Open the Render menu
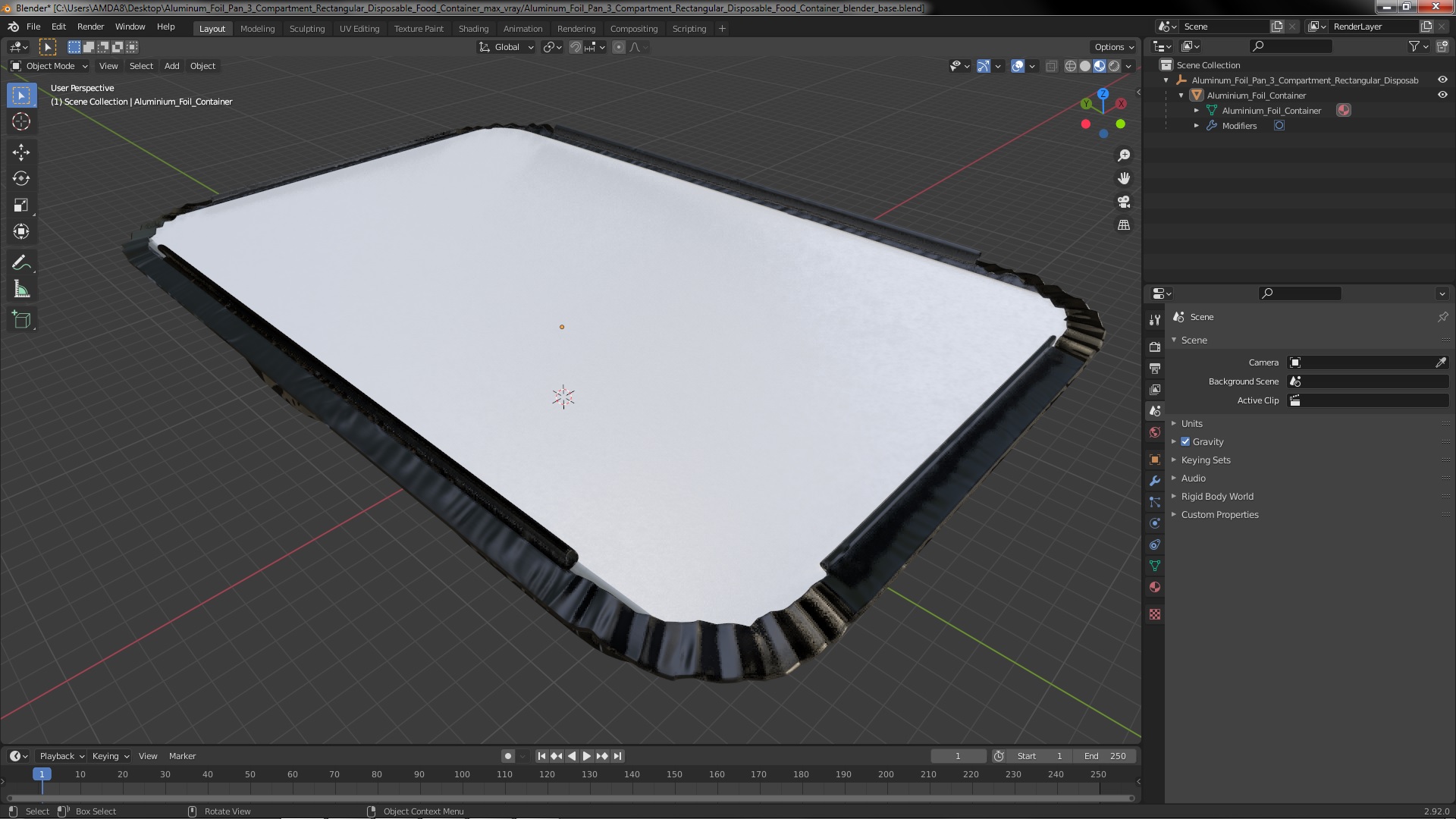 point(90,27)
